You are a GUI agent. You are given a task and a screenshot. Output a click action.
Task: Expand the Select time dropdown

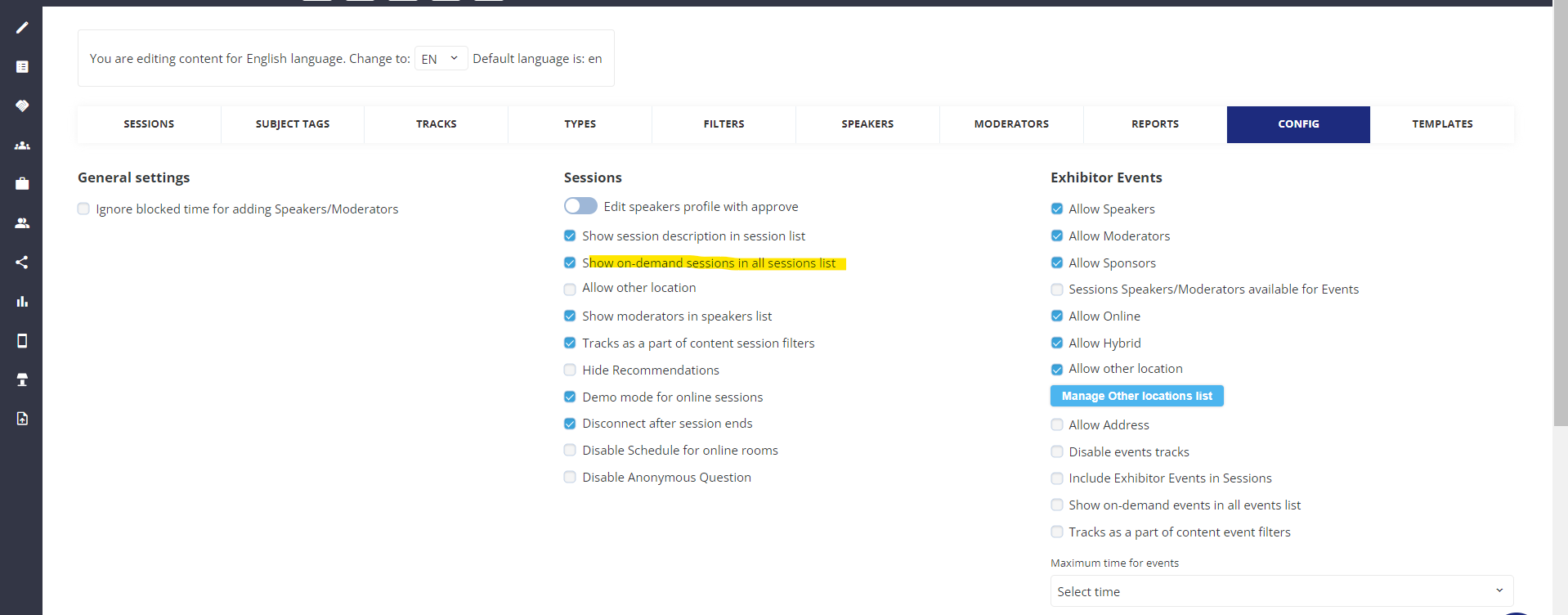(1281, 591)
